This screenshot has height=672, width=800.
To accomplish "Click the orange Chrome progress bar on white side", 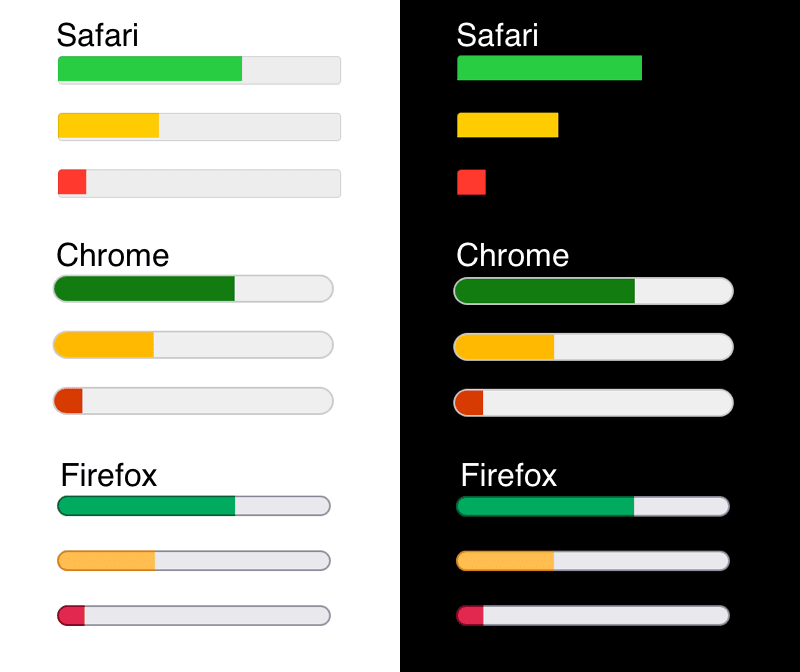I will (x=103, y=344).
